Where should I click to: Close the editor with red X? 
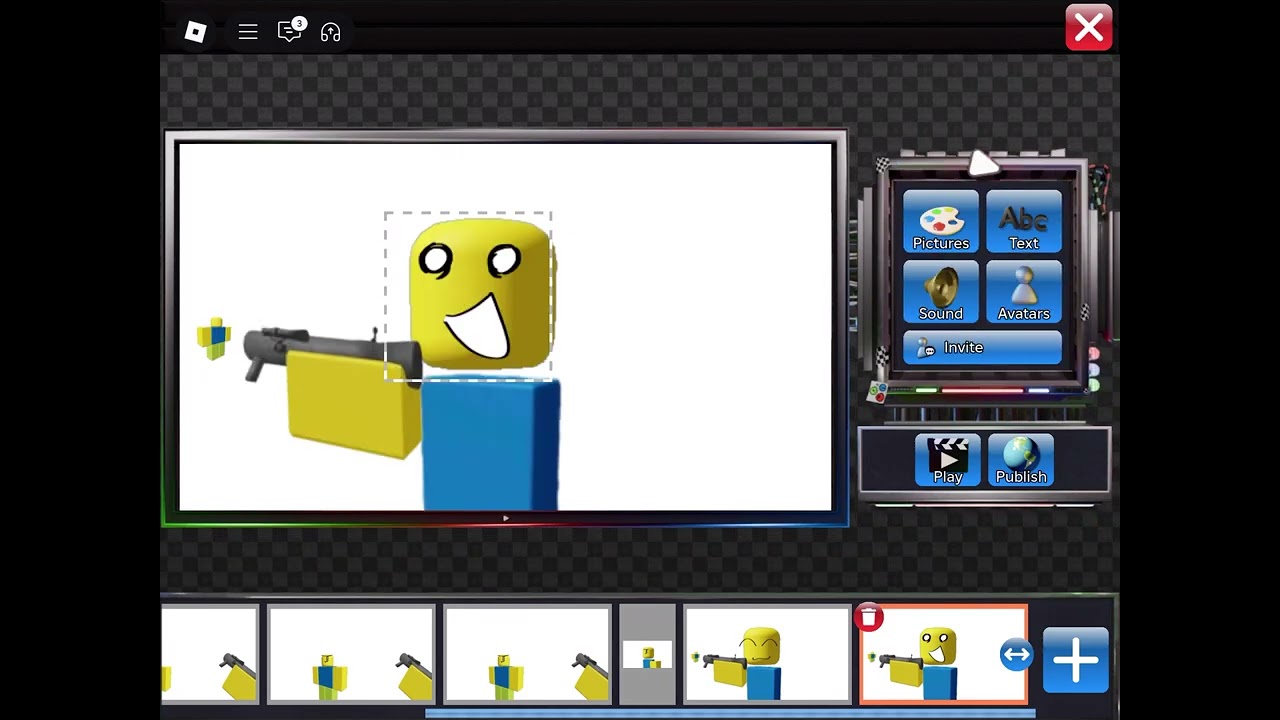pos(1089,28)
